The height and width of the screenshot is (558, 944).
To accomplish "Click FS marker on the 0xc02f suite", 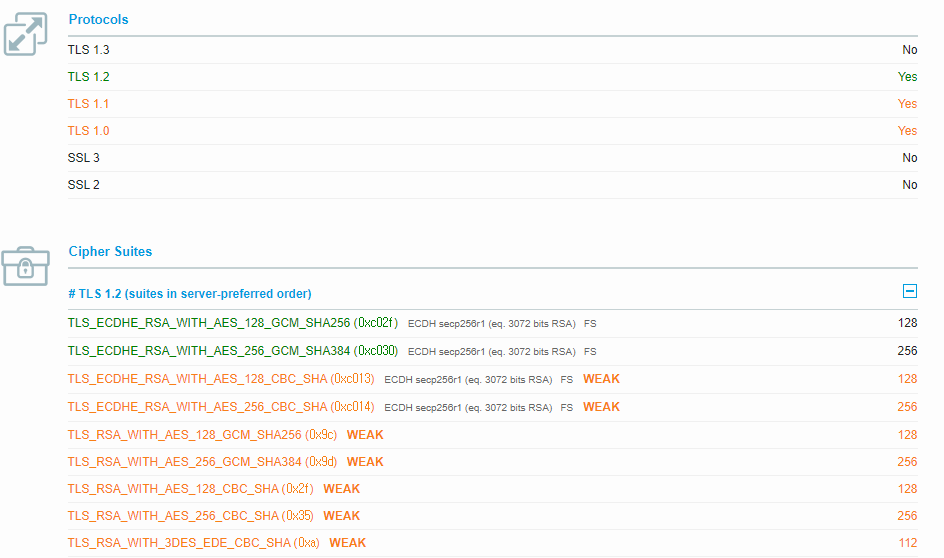I will pyautogui.click(x=590, y=324).
